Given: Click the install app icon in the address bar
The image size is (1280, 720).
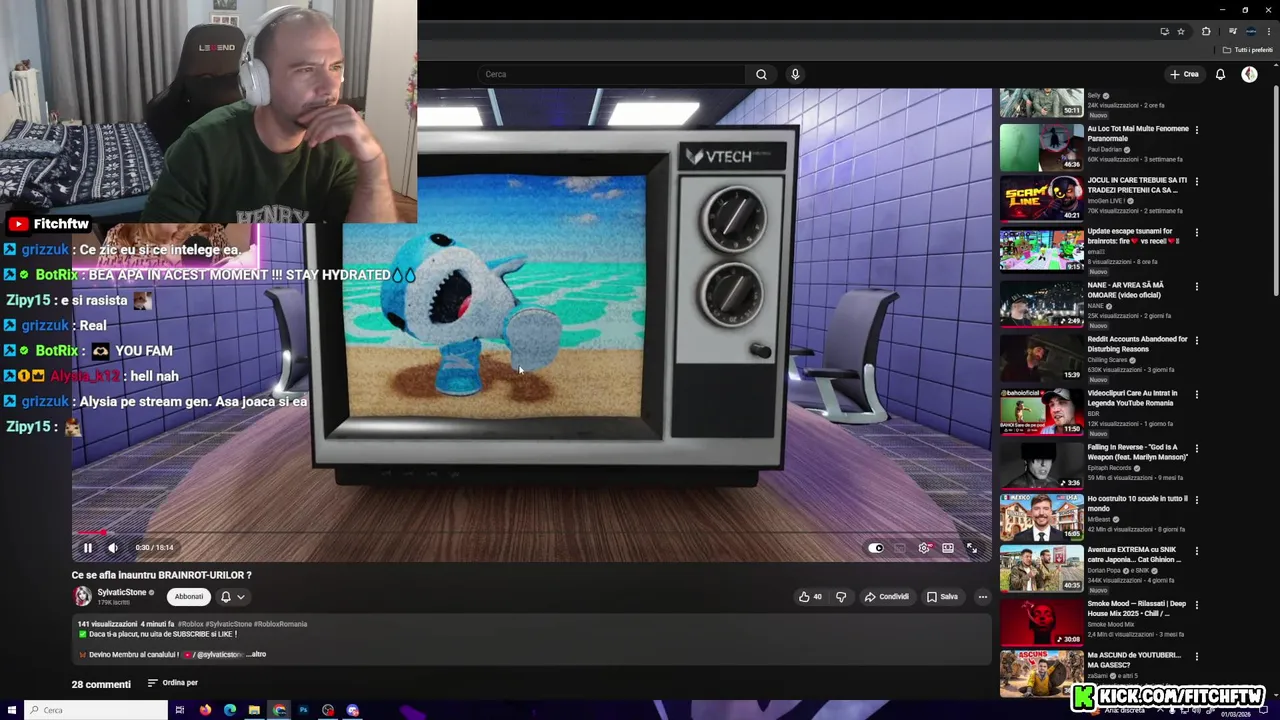Looking at the screenshot, I should 1164,31.
